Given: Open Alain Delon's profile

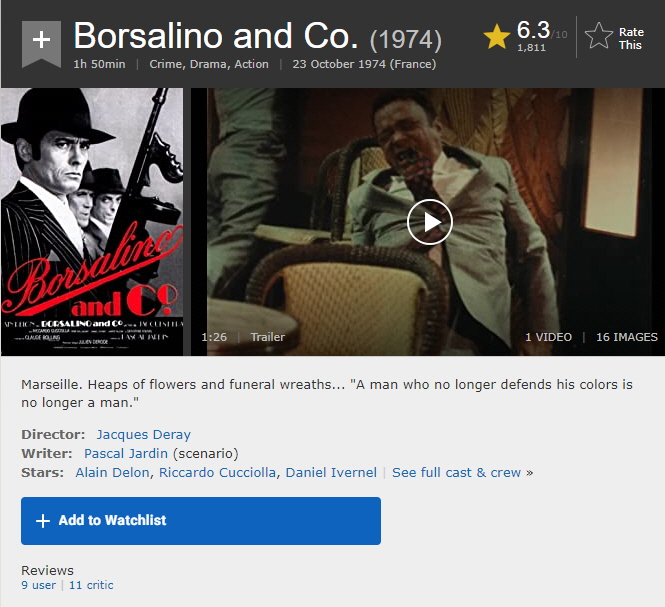Looking at the screenshot, I should coord(113,472).
